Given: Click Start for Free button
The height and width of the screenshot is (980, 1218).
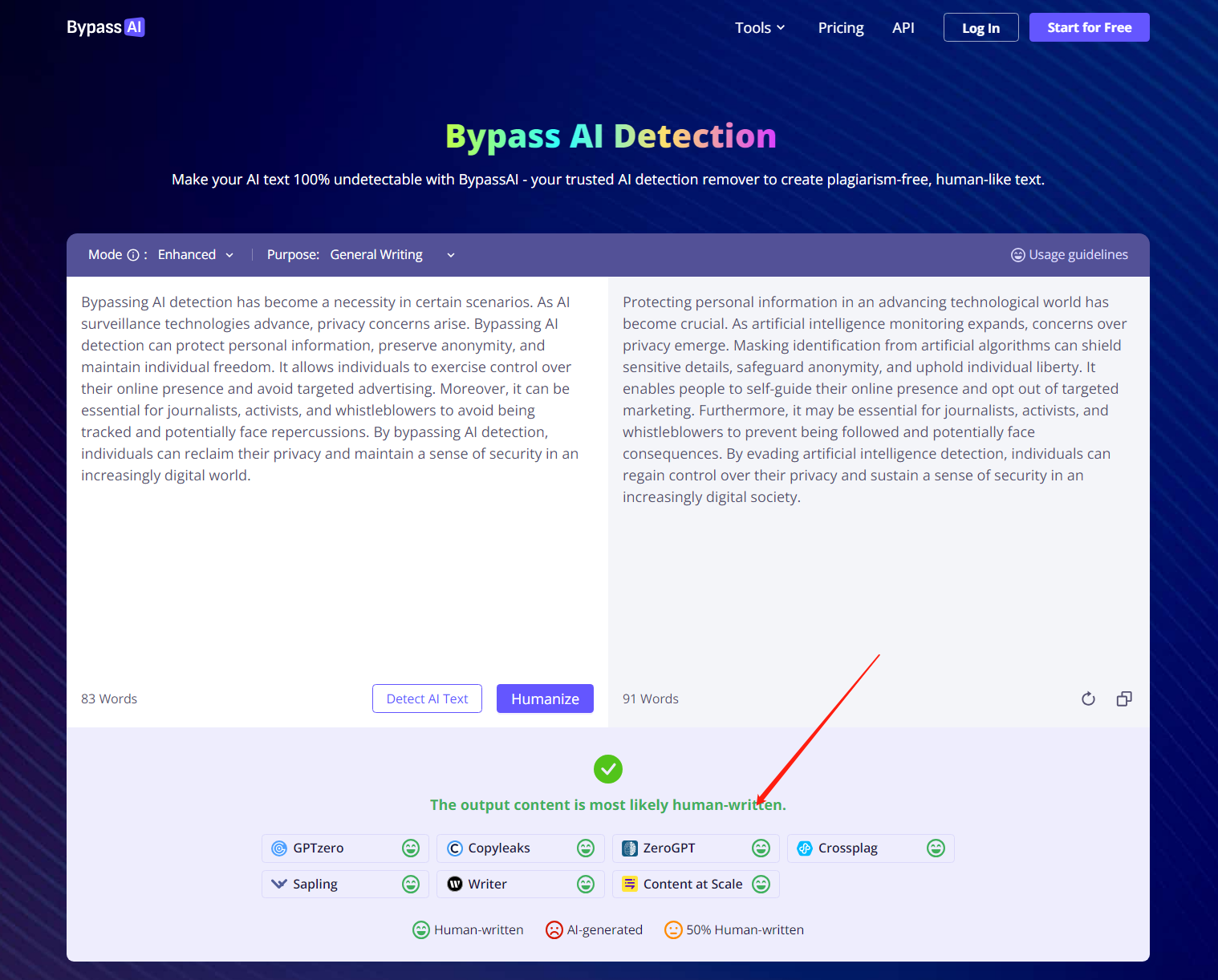Looking at the screenshot, I should tap(1089, 27).
